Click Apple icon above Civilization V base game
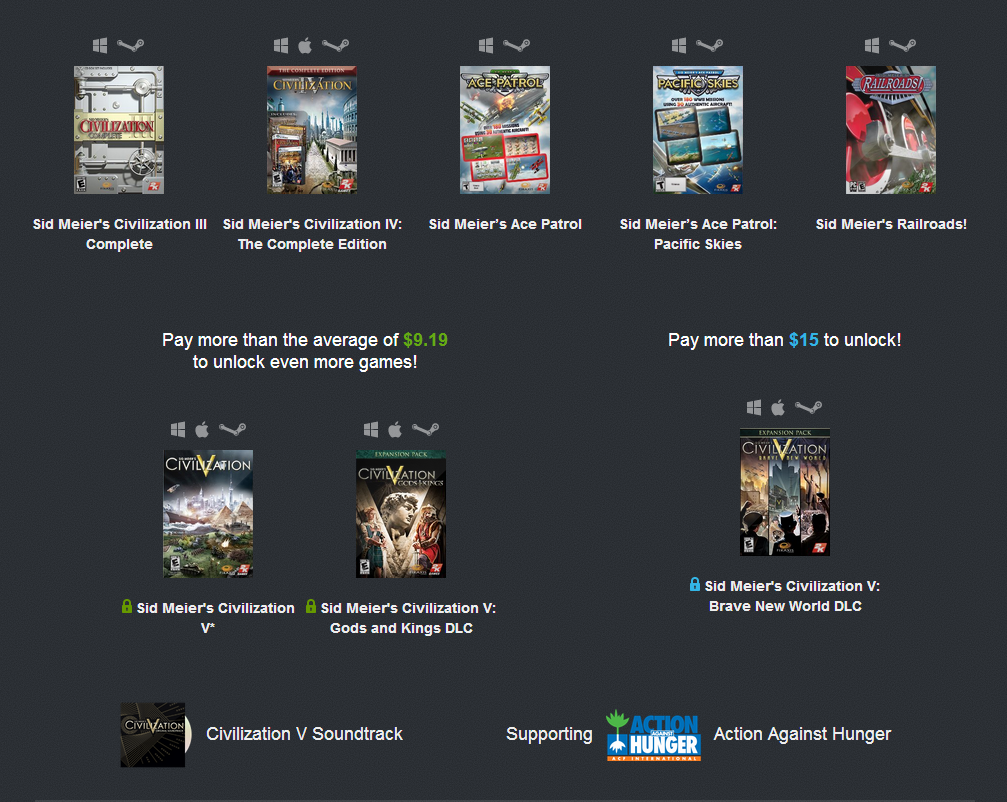The width and height of the screenshot is (1007, 802). [x=202, y=430]
